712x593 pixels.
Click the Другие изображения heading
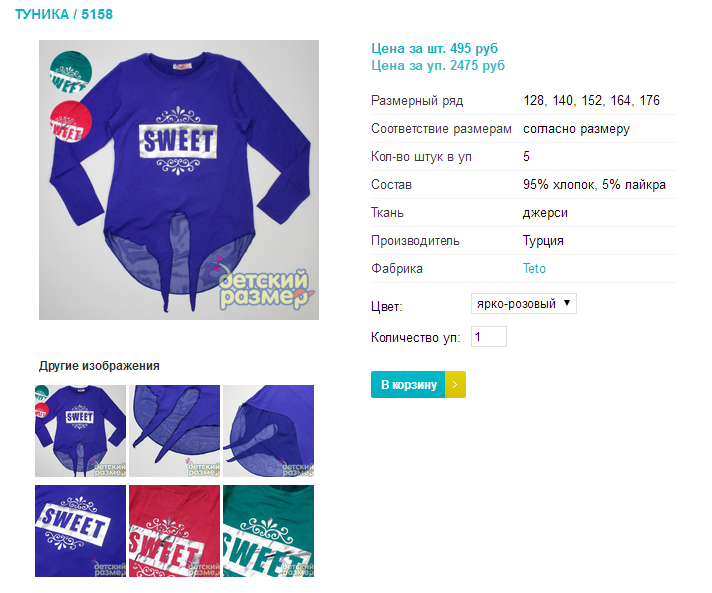(x=99, y=366)
